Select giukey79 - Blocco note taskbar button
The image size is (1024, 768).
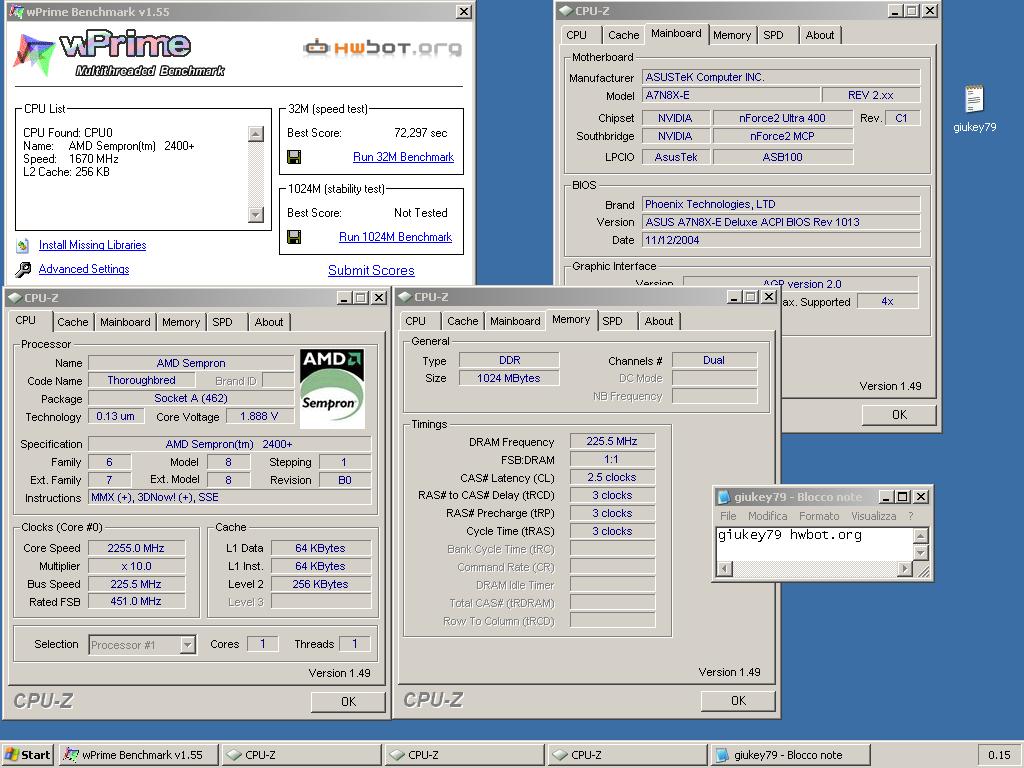point(789,755)
